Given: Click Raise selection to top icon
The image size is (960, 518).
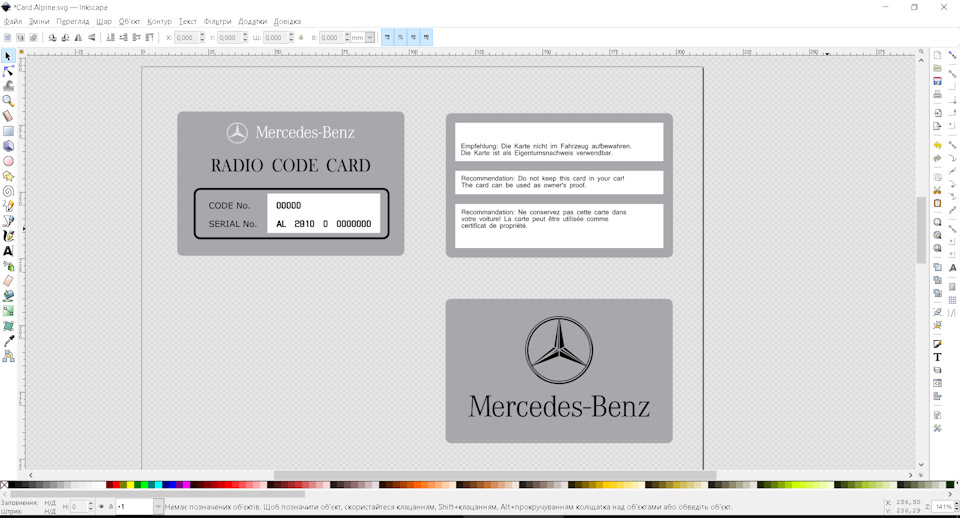Looking at the screenshot, I should pos(149,37).
